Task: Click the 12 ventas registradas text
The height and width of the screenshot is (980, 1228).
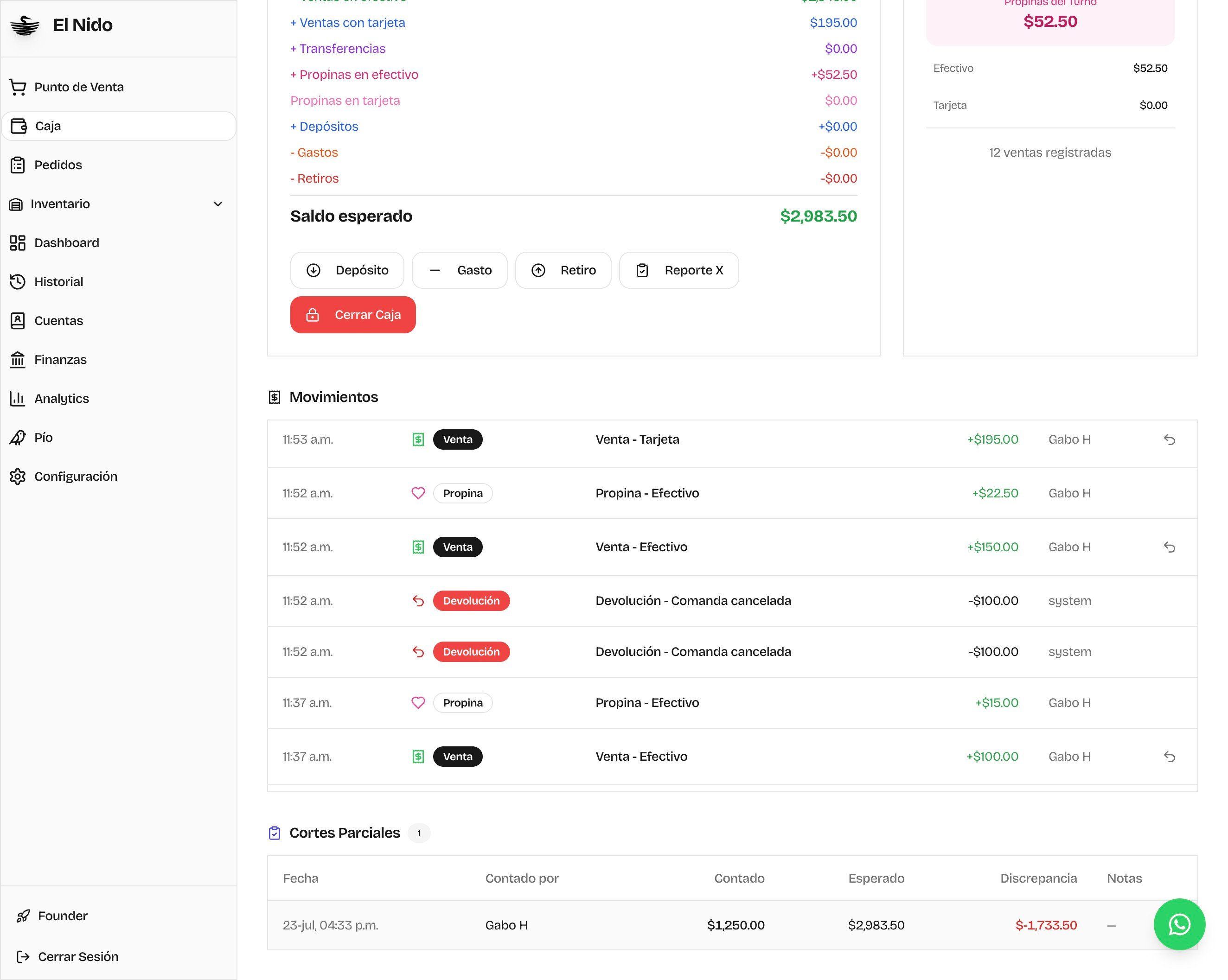Action: point(1050,153)
